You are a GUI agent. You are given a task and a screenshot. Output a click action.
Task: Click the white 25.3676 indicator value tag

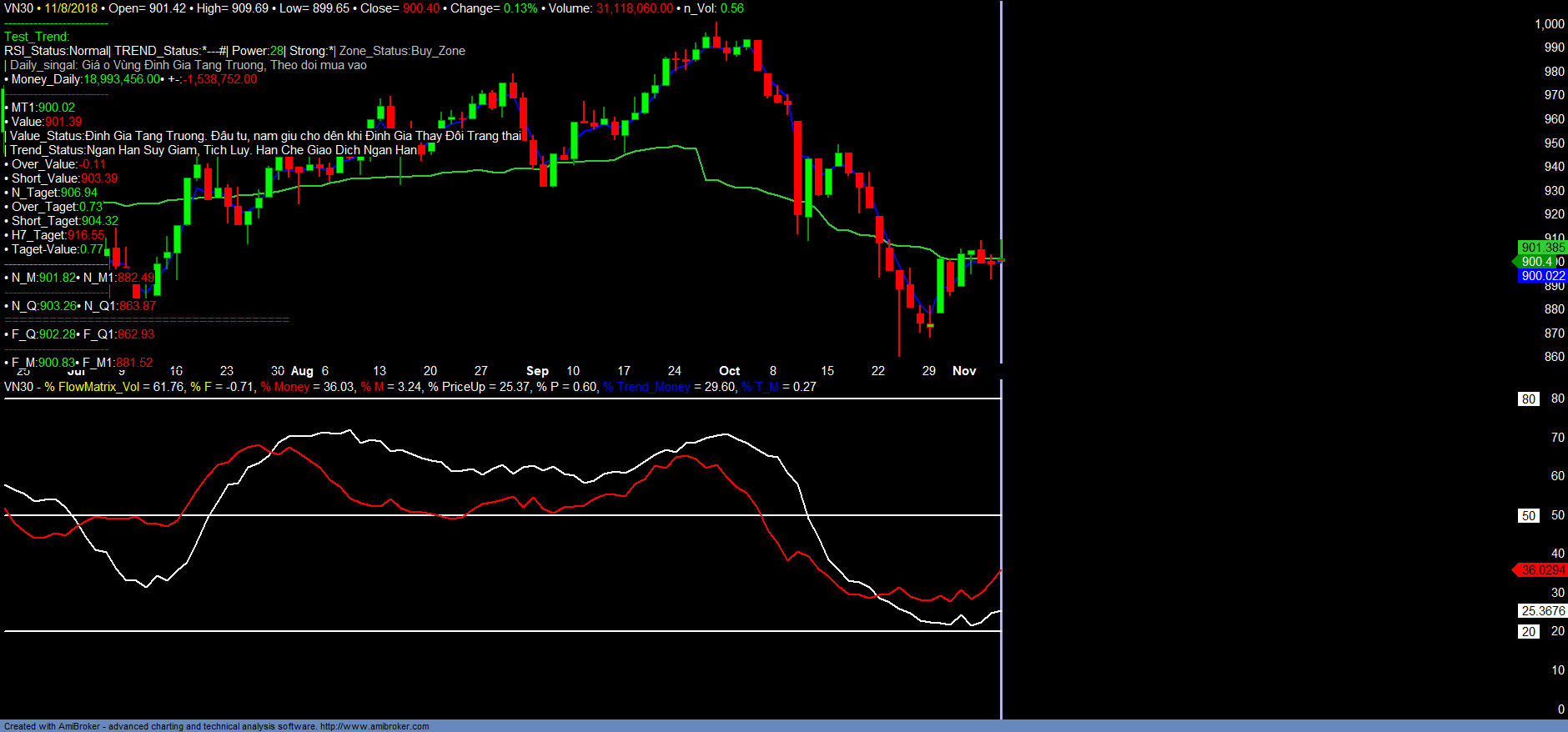tap(1542, 611)
